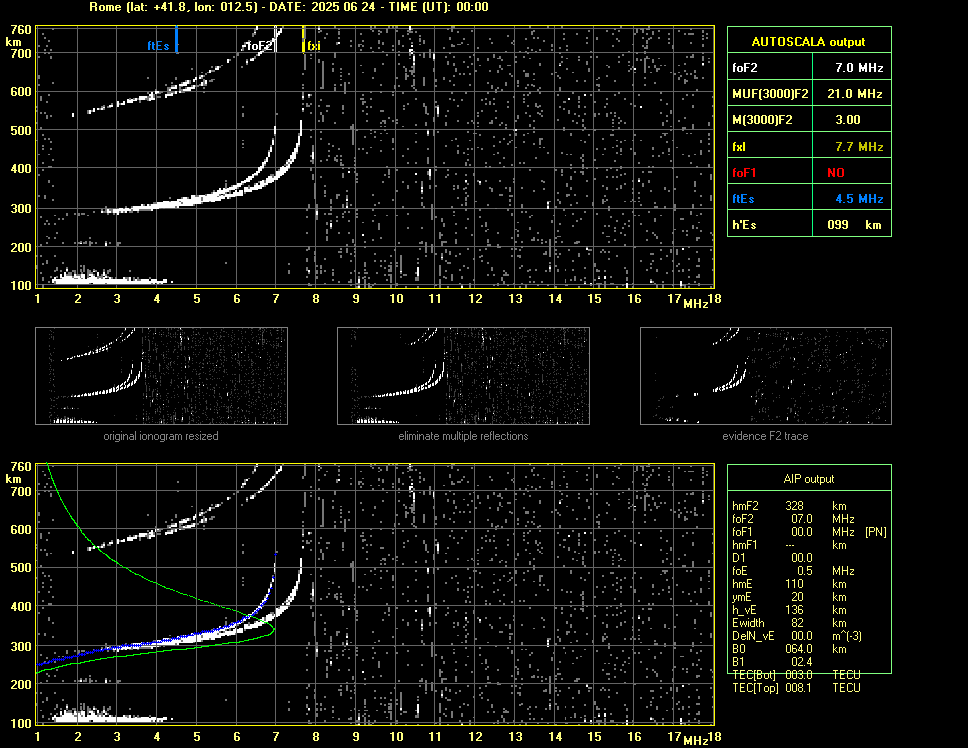
Task: Select the B0 064.0 km row
Action: (789, 649)
